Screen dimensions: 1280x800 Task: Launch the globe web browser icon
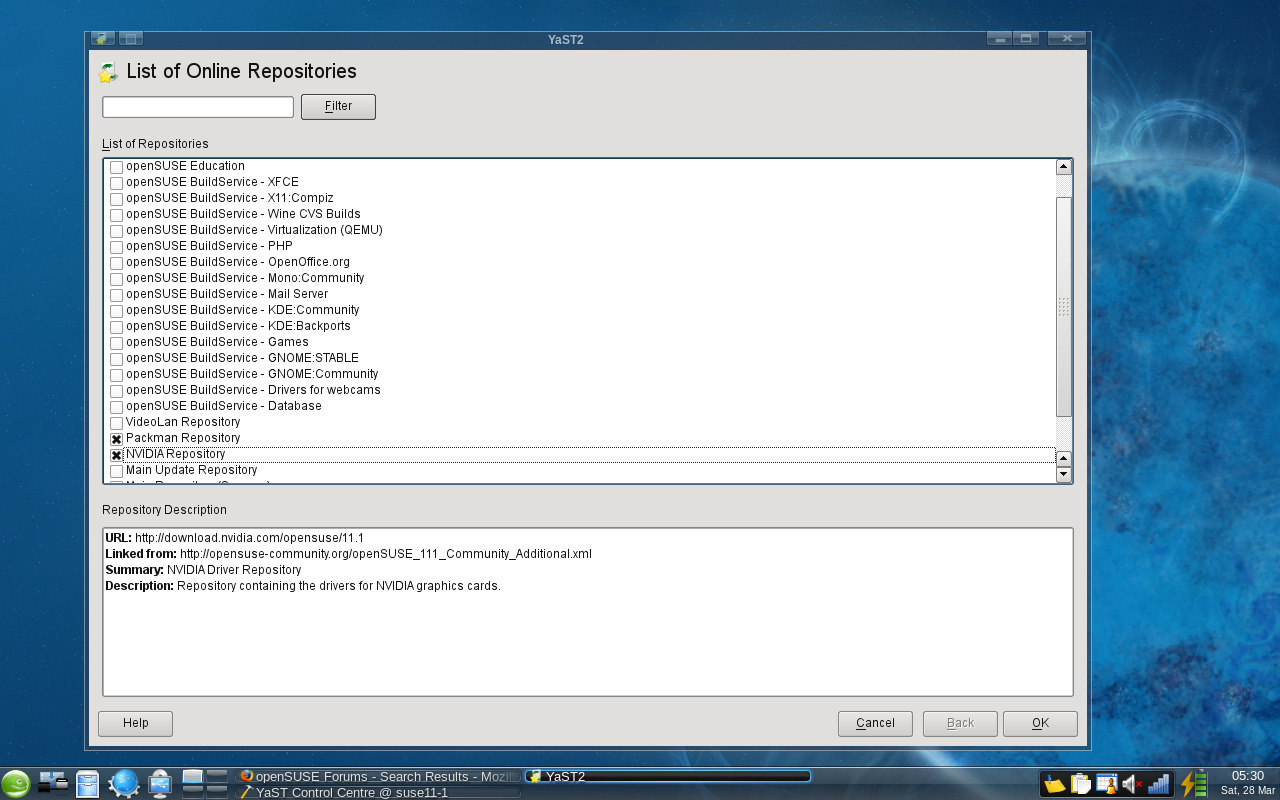click(124, 784)
